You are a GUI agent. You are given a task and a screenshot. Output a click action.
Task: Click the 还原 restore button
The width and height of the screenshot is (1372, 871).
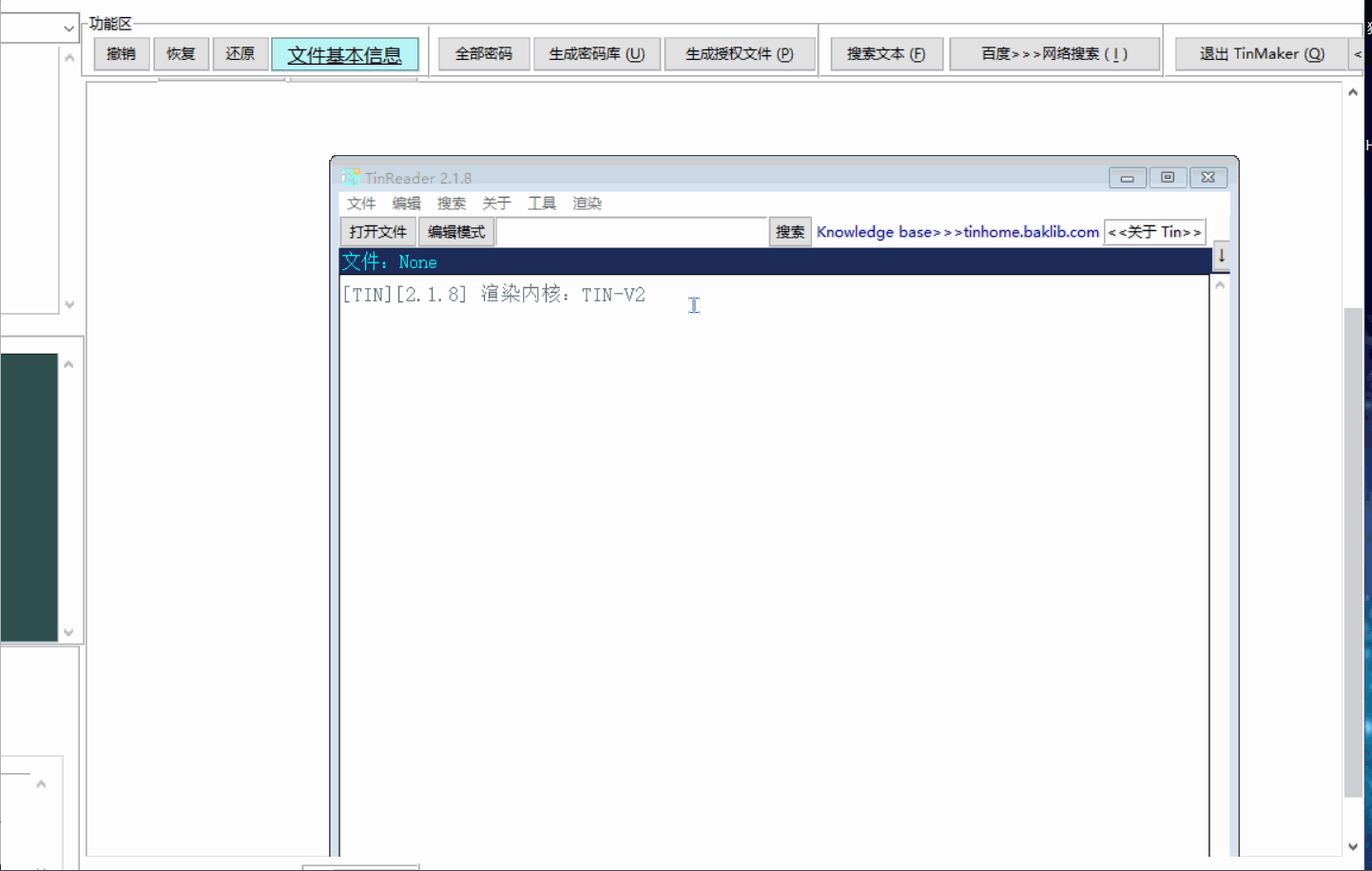[241, 53]
